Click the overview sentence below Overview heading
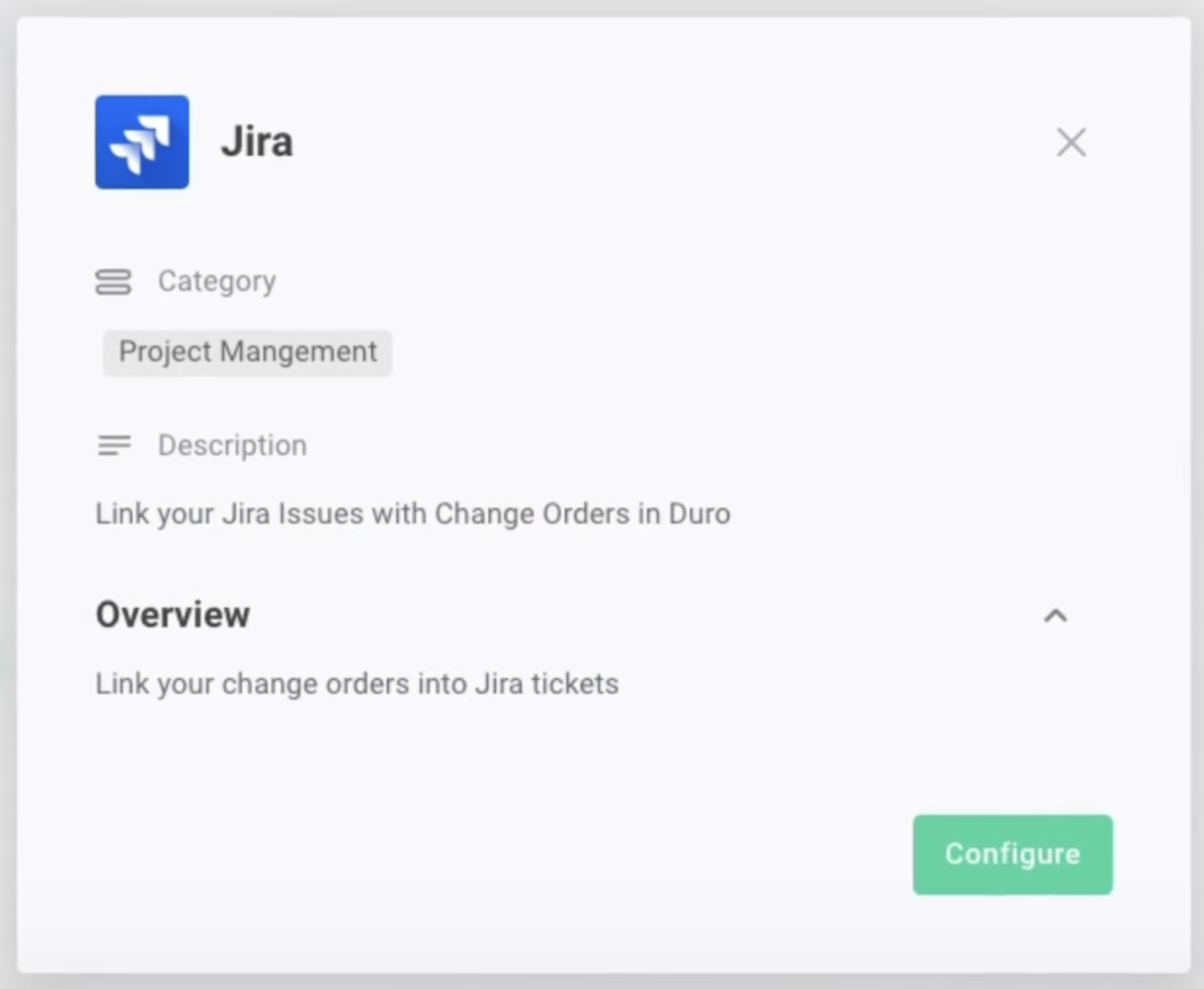The height and width of the screenshot is (989, 1204). (x=357, y=684)
